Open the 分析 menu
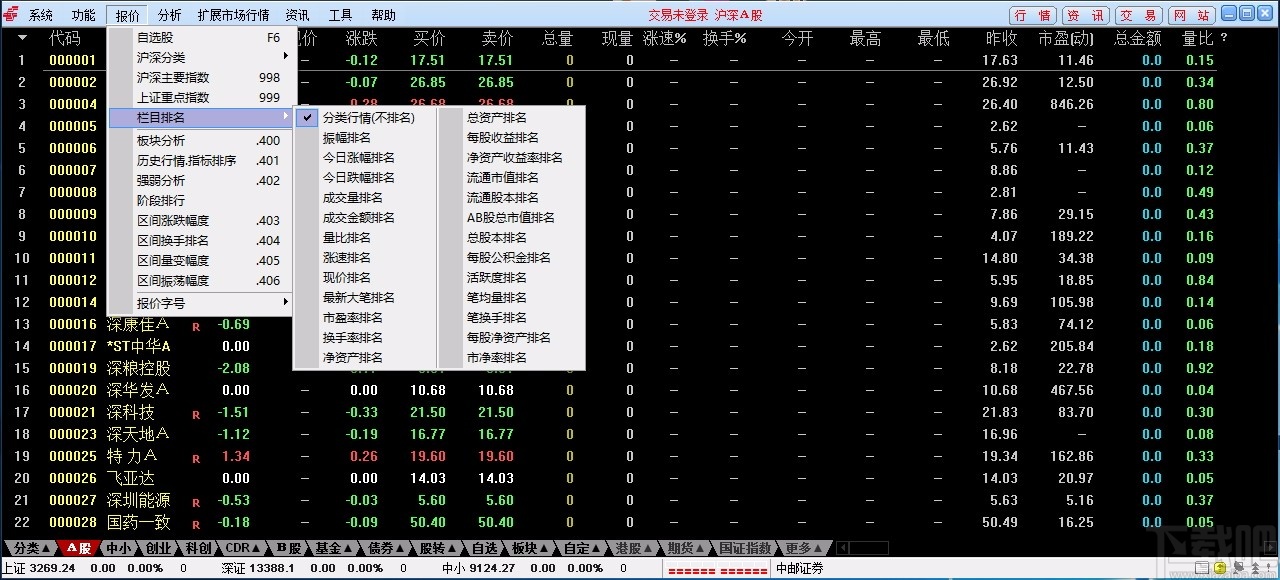Screen dimensions: 1280x580 point(168,14)
